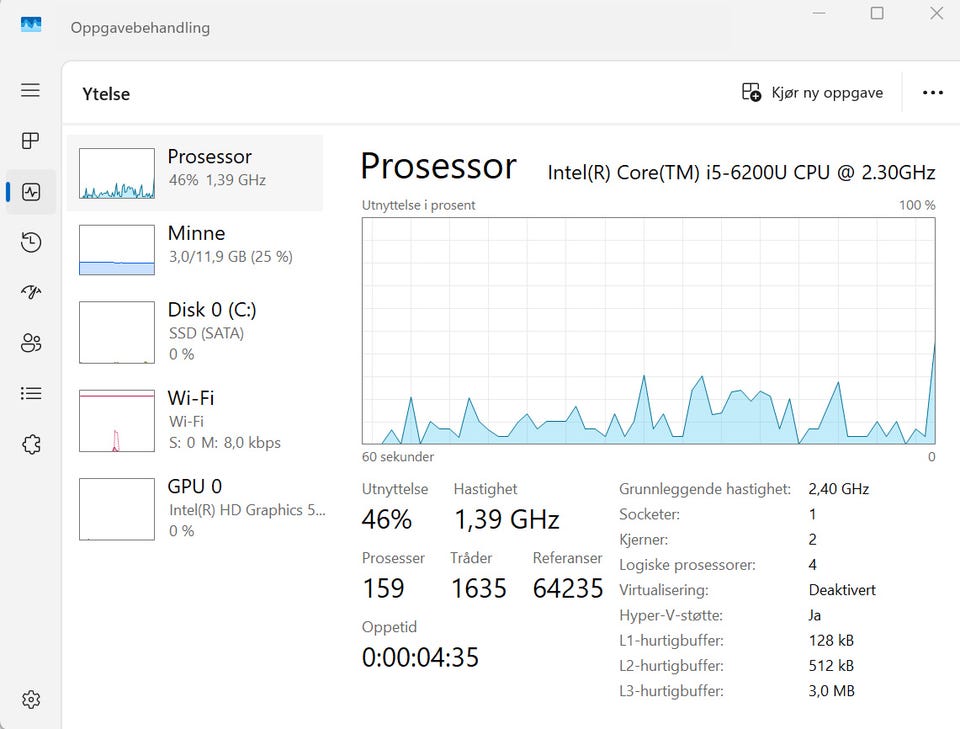Click the Kjør ny oppgave icon

point(751,92)
